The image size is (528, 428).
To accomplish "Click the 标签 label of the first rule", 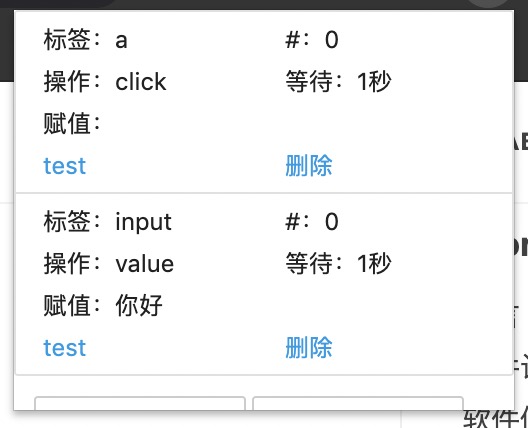I will click(72, 40).
